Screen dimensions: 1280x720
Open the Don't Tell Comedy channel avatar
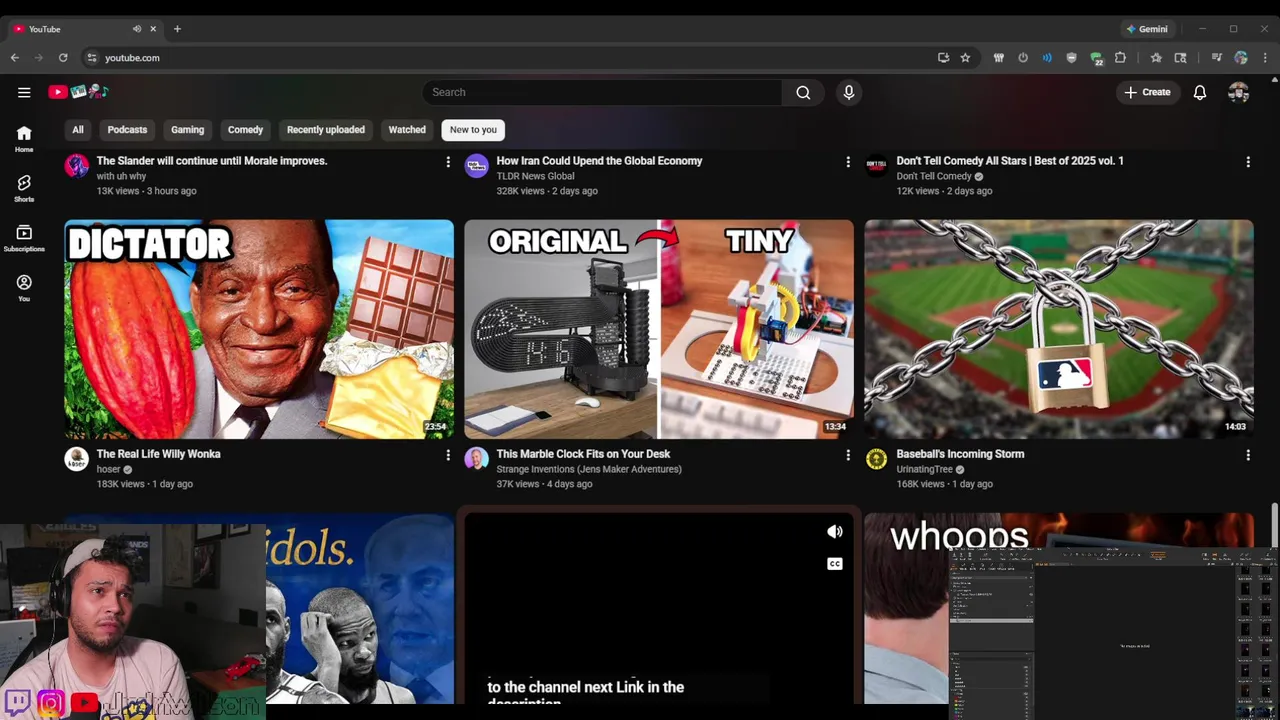click(877, 166)
